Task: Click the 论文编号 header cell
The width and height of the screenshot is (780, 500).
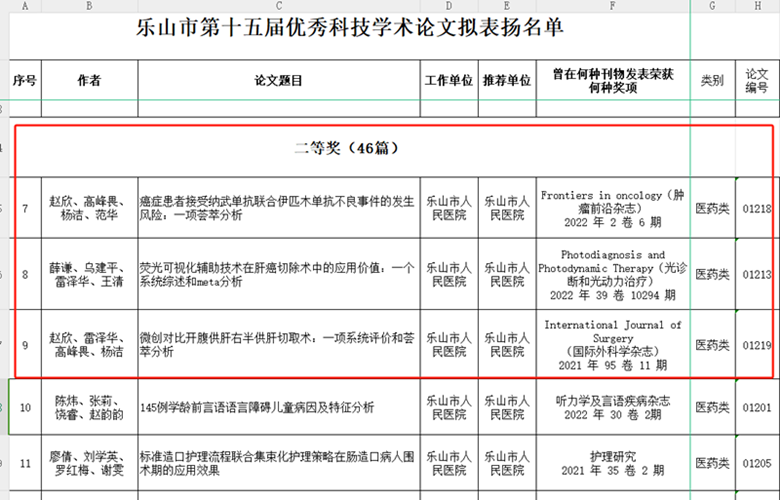Action: (757, 80)
